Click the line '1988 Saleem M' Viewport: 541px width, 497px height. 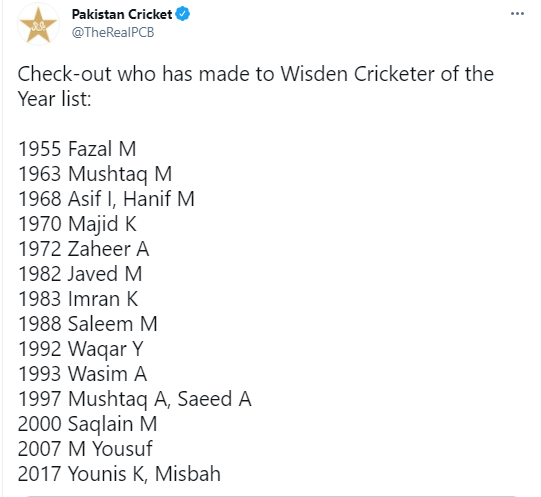point(88,324)
